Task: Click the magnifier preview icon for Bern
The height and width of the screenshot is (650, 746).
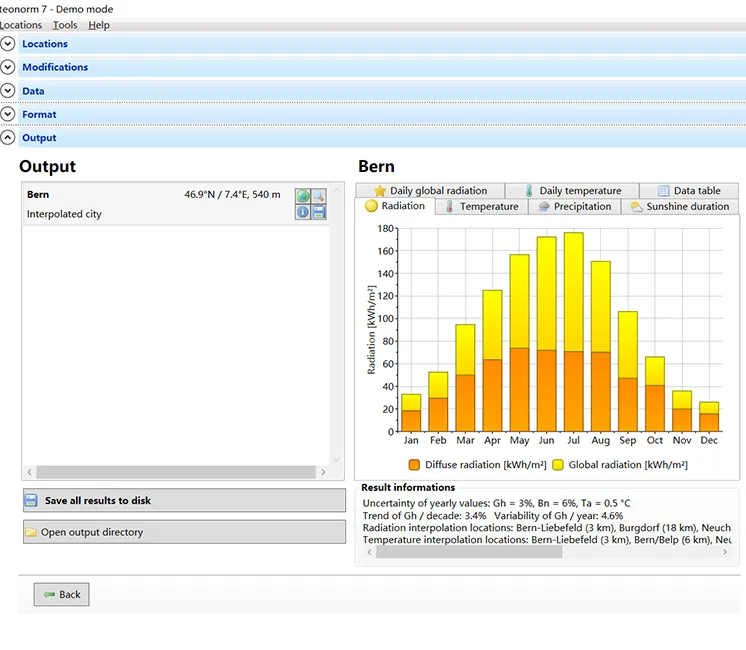Action: click(x=318, y=196)
